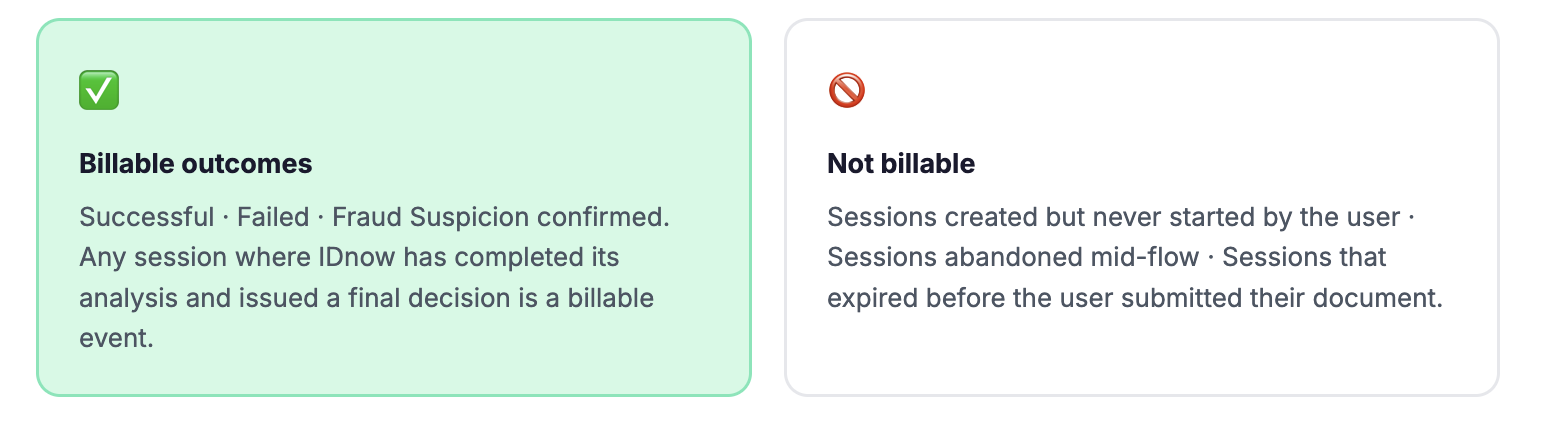Viewport: 1550px width, 426px height.
Task: Click the word Successful in green card
Action: click(147, 217)
